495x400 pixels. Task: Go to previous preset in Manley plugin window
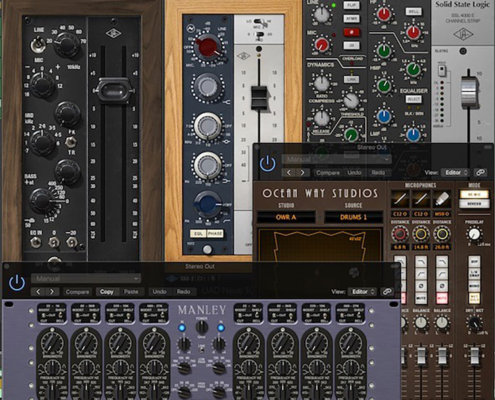tap(38, 292)
